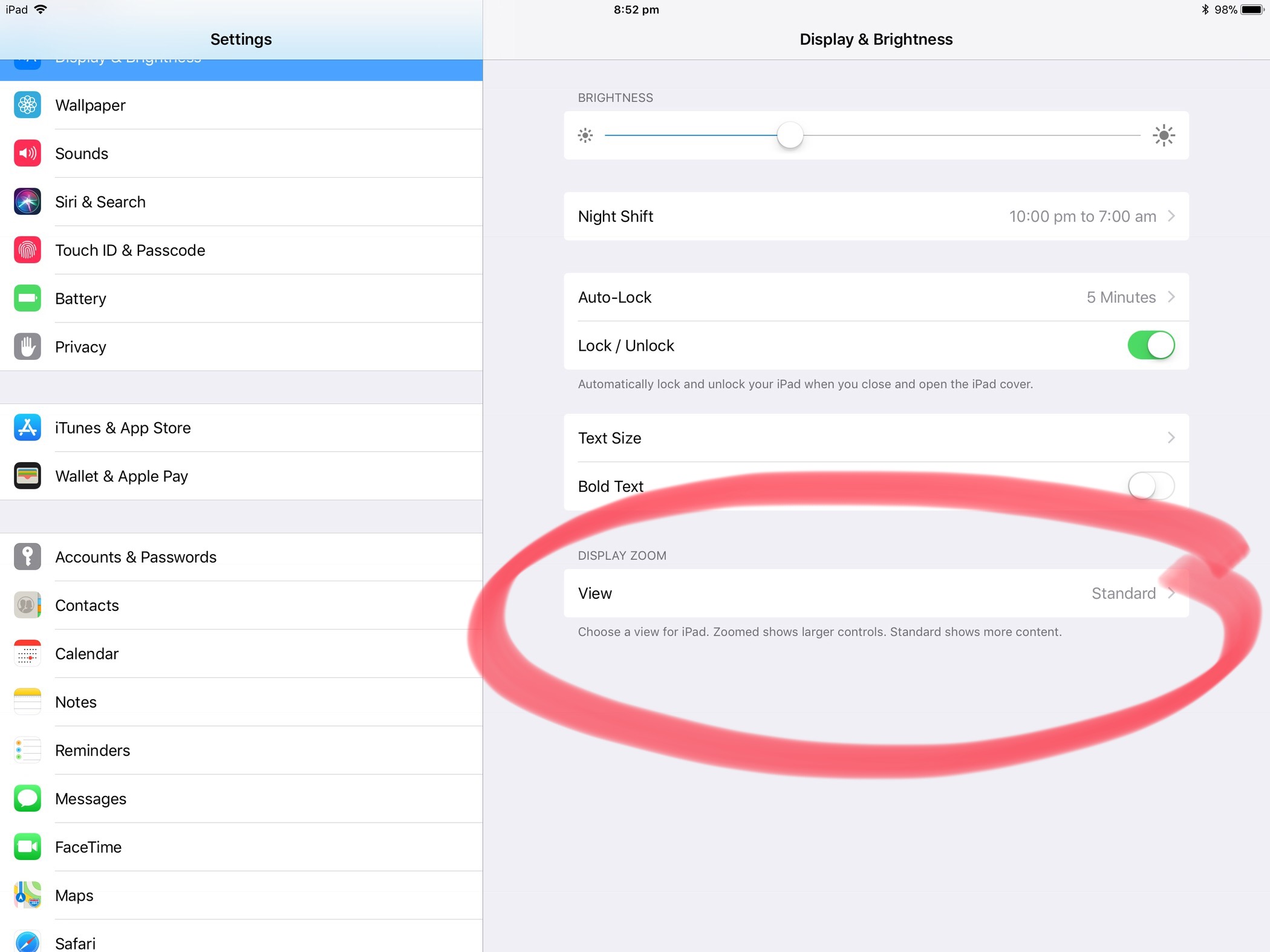Select Accounts & Passwords in sidebar
The height and width of the screenshot is (952, 1270).
point(136,557)
